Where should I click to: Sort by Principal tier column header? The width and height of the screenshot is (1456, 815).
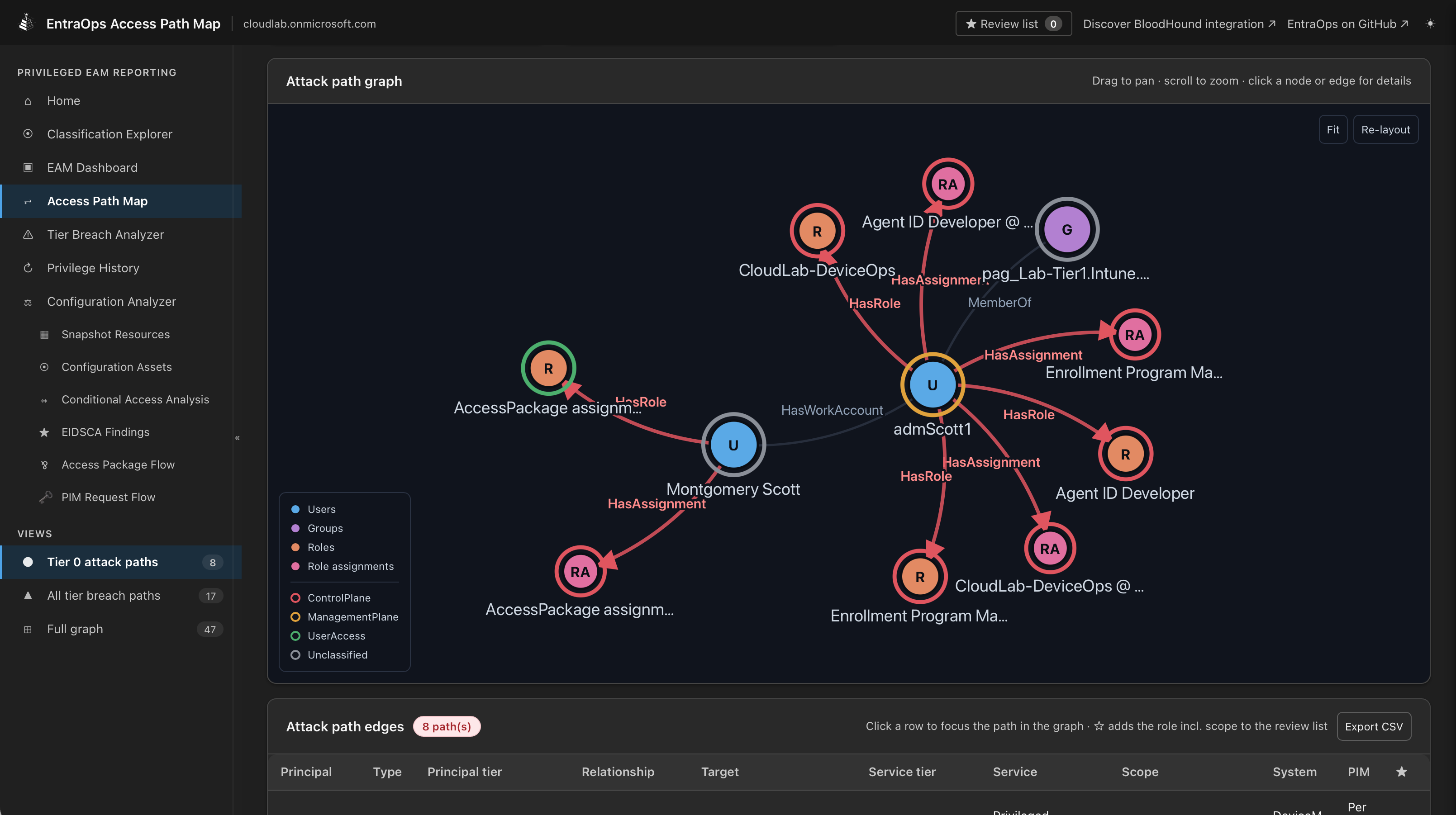coord(464,772)
